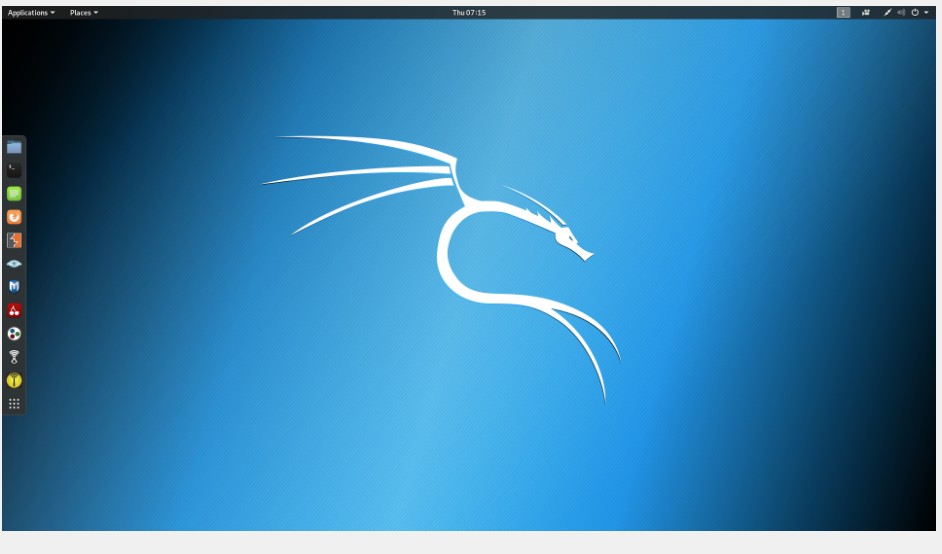942x554 pixels.
Task: Click the network connection plug icon
Action: (887, 13)
